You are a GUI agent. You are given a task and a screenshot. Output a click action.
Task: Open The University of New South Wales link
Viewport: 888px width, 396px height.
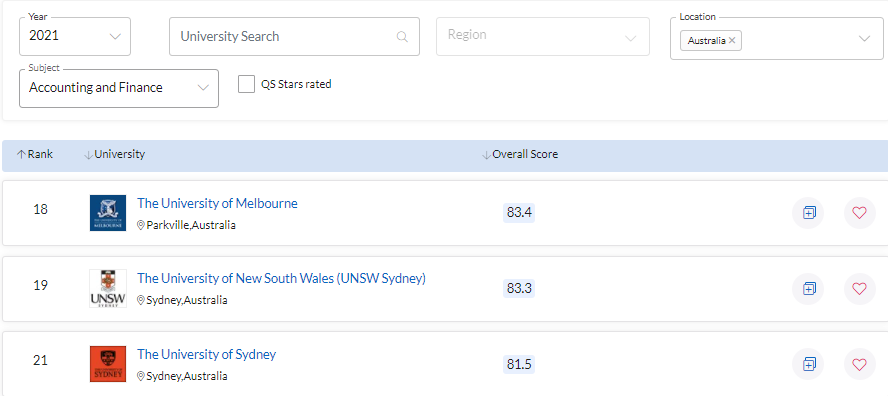tap(281, 278)
